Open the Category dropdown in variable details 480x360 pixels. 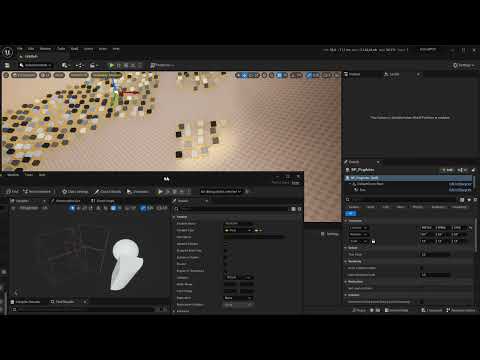[239, 277]
